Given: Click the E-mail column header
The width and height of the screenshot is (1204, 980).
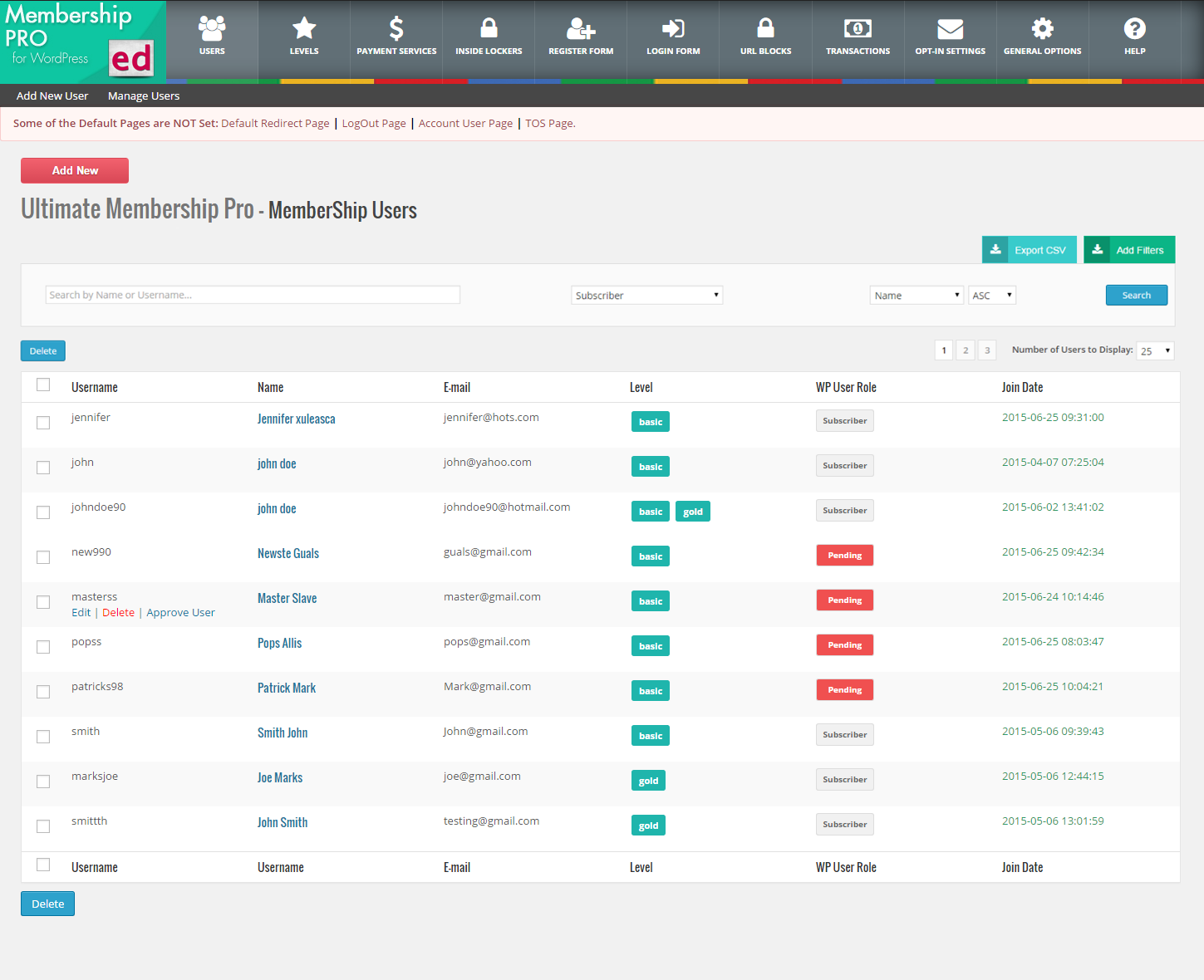Looking at the screenshot, I should tap(457, 387).
